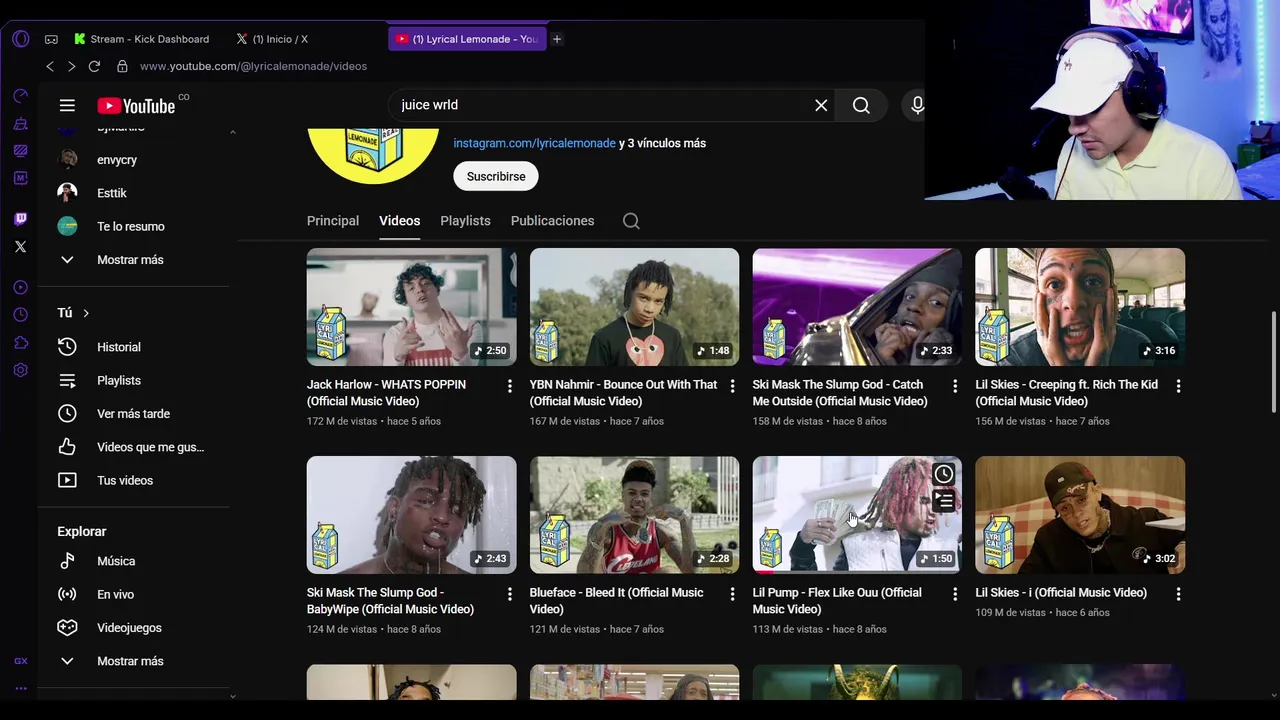Add Lil Pump video to Watch Later
This screenshot has height=720, width=1280.
point(943,474)
